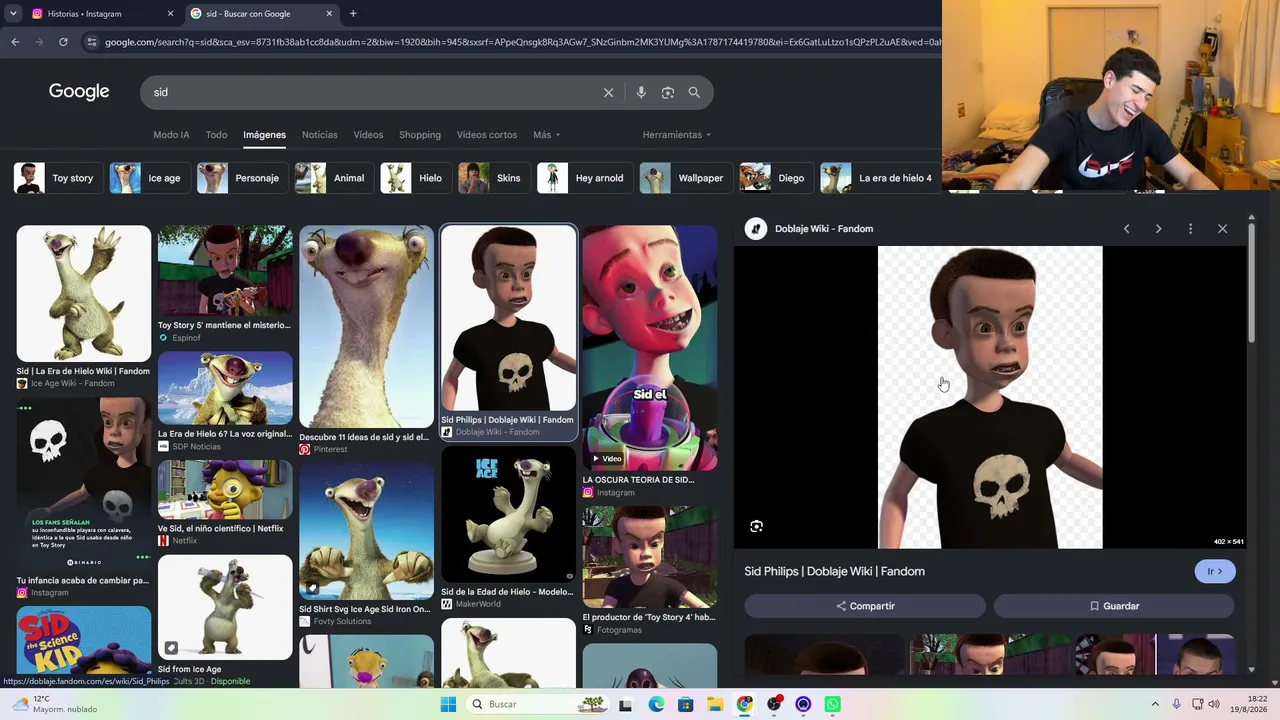Viewport: 1280px width, 720px height.
Task: Show hidden system tray icons
Action: (1155, 704)
